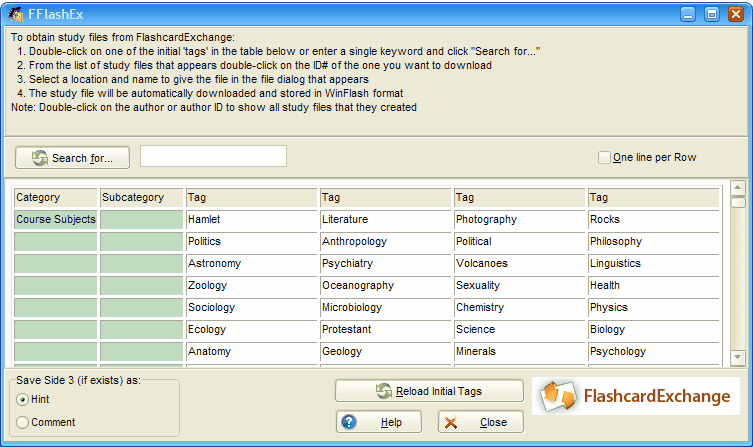753x447 pixels.
Task: Click the table scrollbar thumb
Action: [x=738, y=202]
